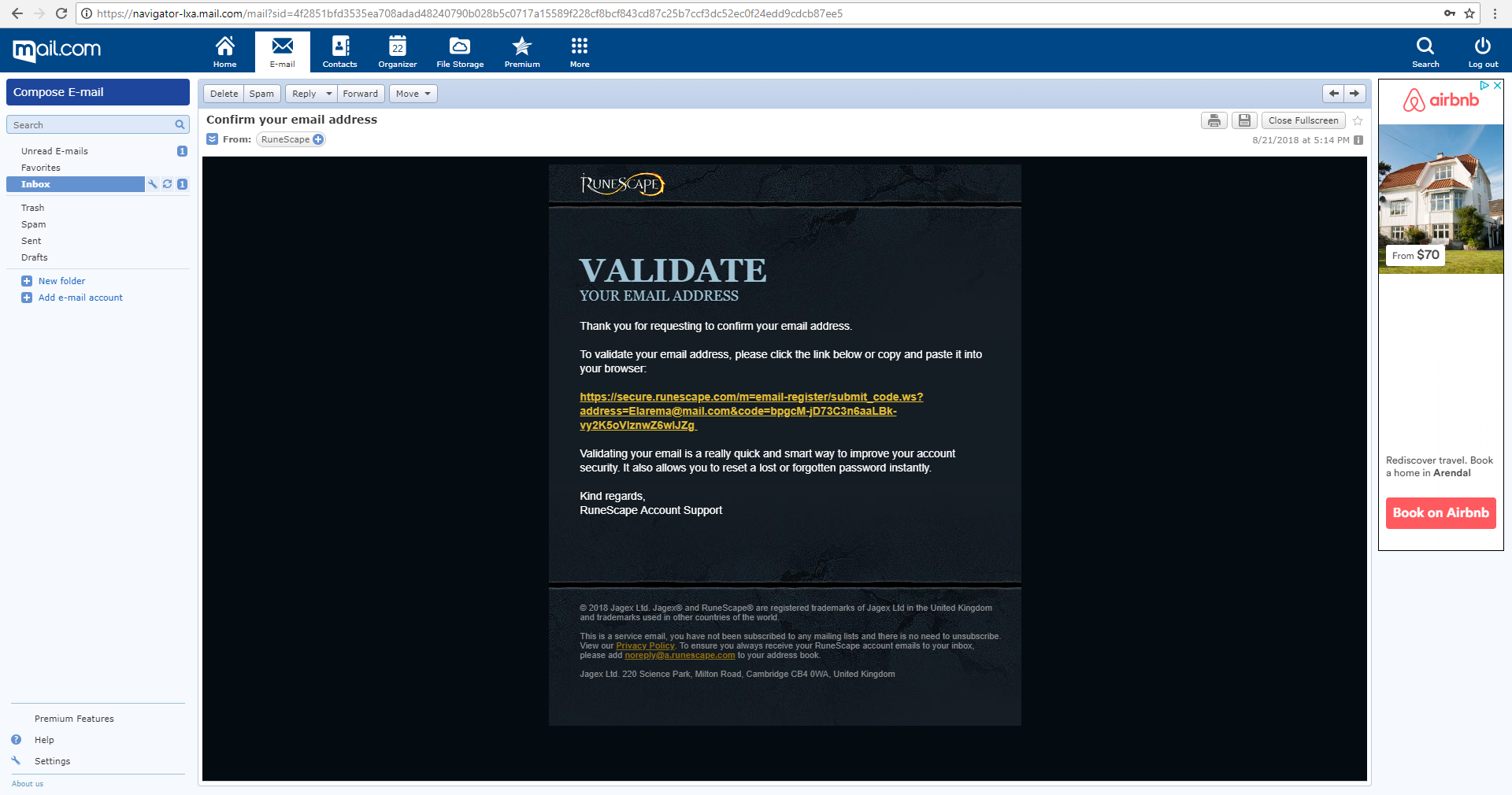Click the email info icon beside date
Image resolution: width=1512 pixels, height=795 pixels.
coord(1358,140)
